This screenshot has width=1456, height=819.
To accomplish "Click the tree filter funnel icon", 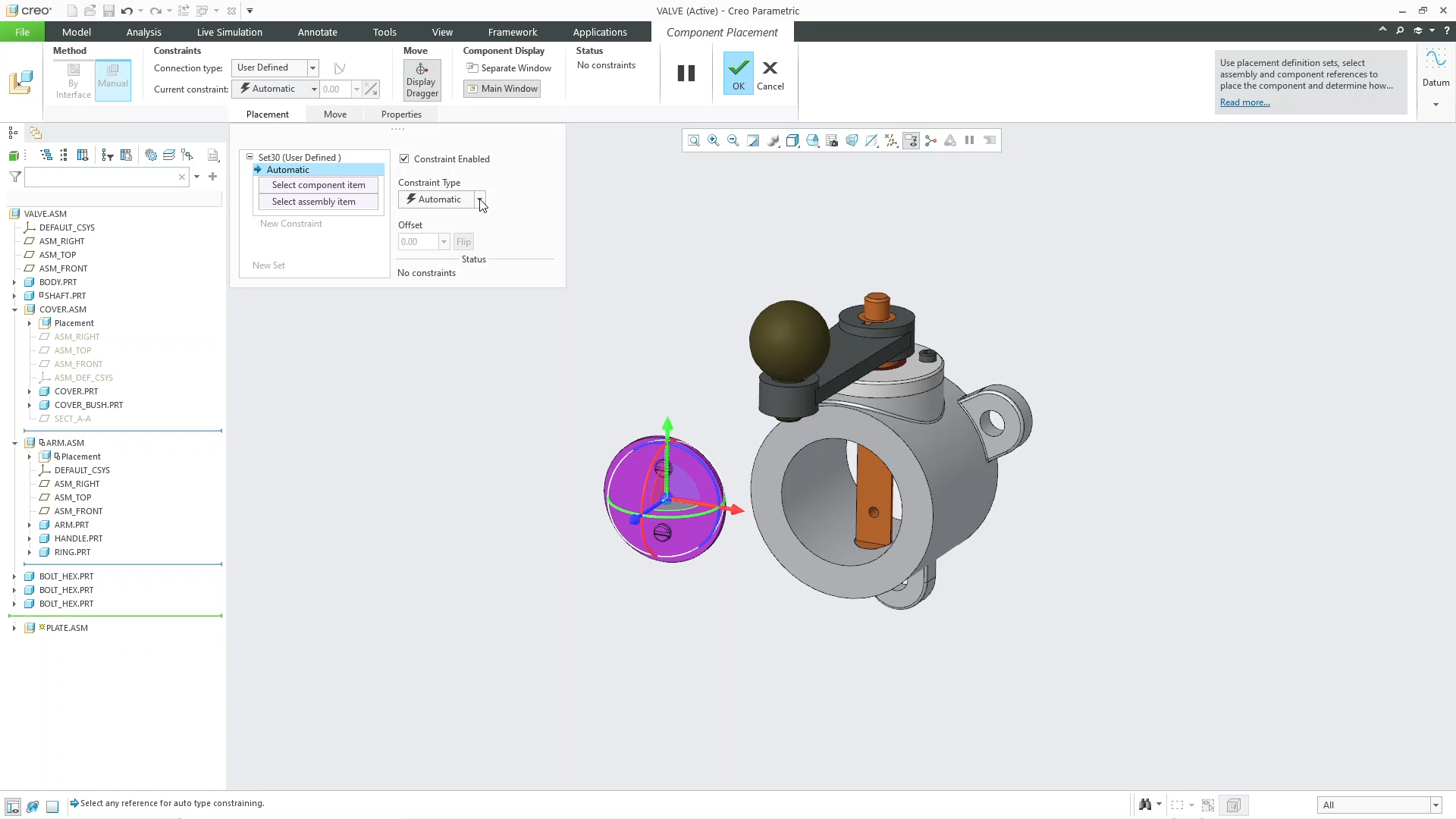I will point(14,177).
